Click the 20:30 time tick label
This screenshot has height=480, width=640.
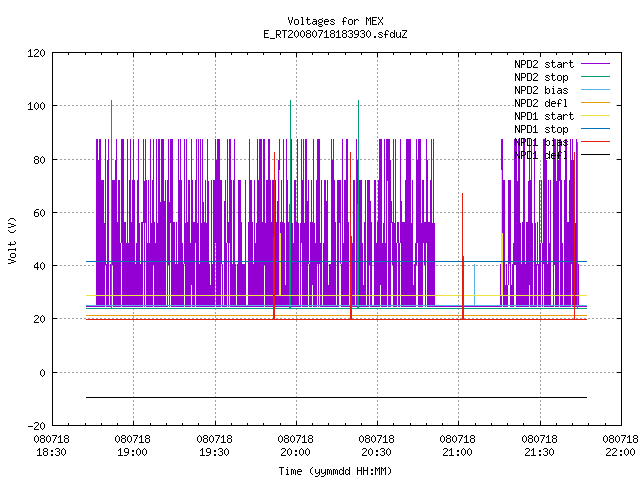[x=376, y=452]
